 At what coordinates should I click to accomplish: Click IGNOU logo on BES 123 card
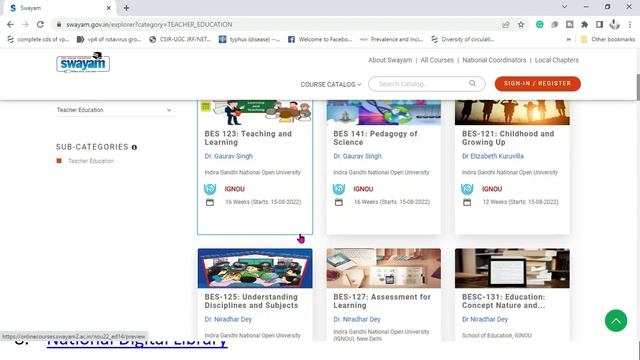tap(210, 189)
